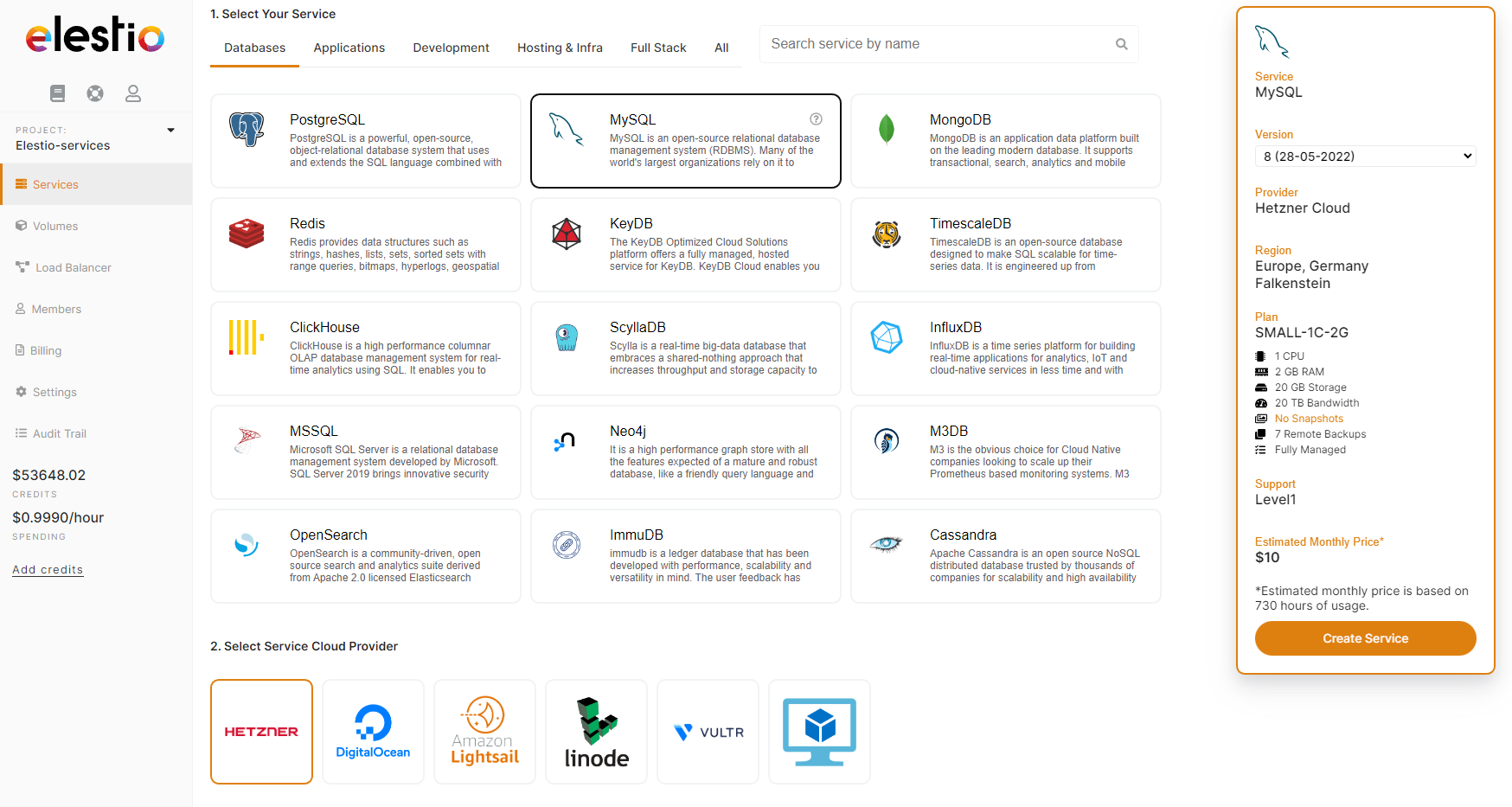Expand the project selector arrow
Screen dimensions: 1512x807
click(x=170, y=131)
